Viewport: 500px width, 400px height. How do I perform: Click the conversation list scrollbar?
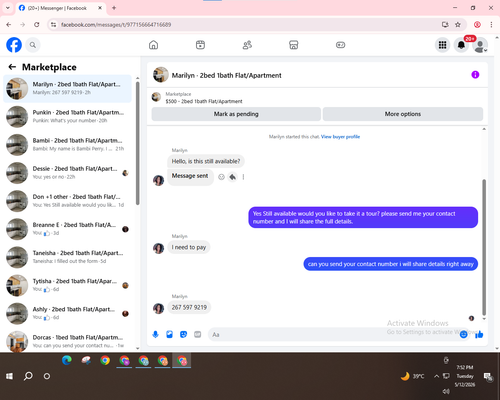pyautogui.click(x=138, y=143)
